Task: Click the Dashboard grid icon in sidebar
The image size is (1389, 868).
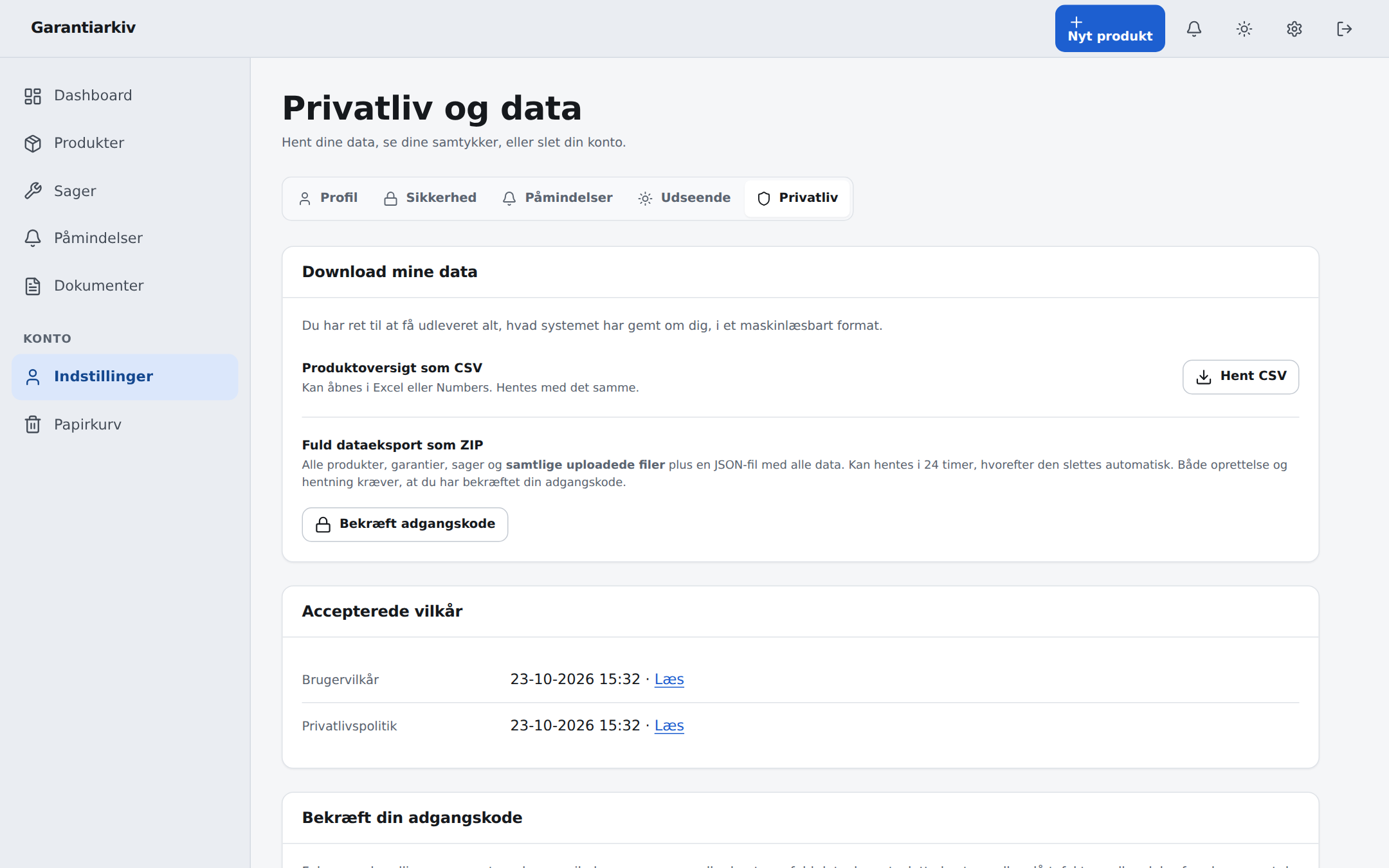Action: click(x=33, y=96)
